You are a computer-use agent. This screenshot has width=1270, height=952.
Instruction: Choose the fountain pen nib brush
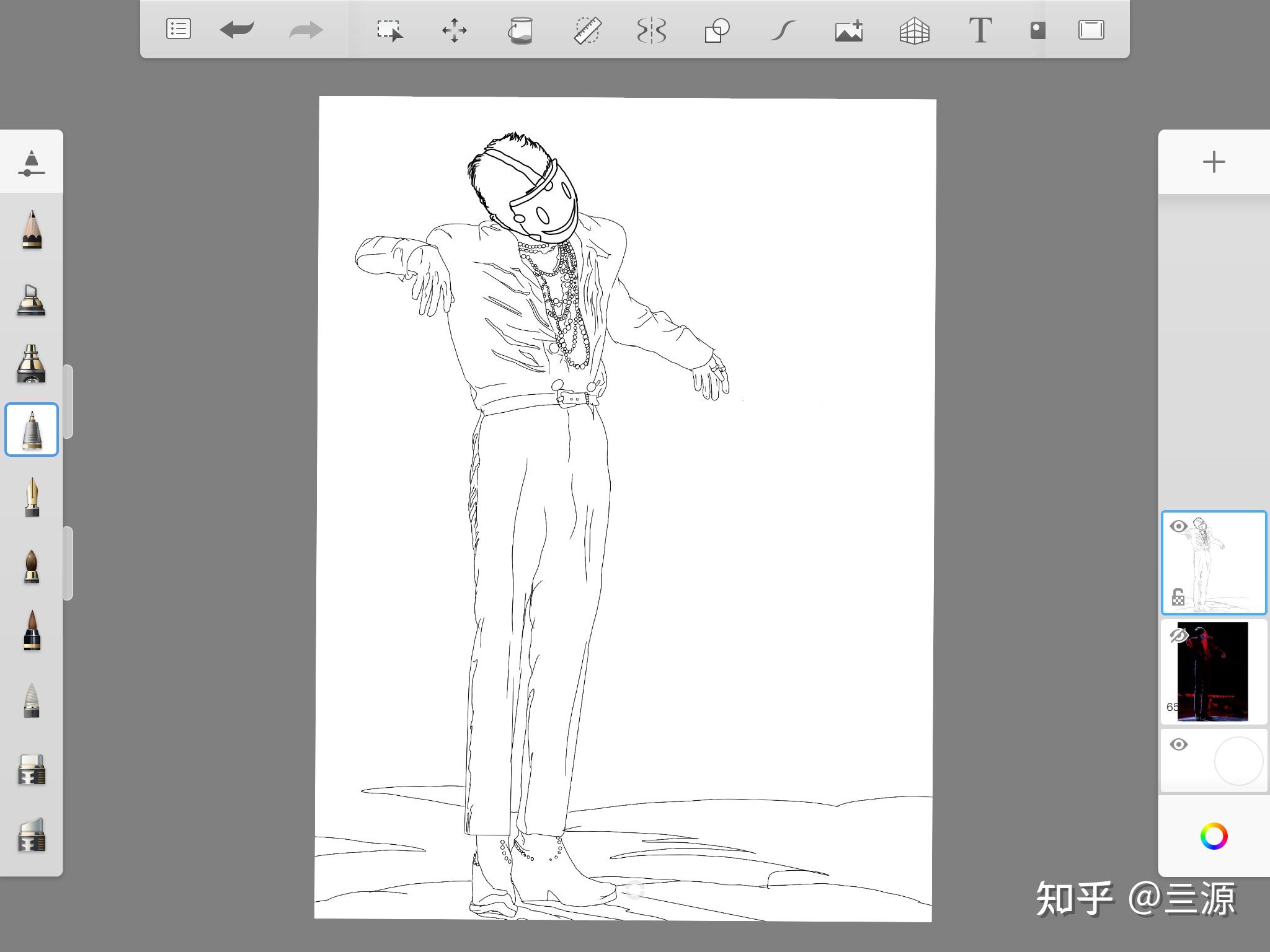click(x=32, y=497)
